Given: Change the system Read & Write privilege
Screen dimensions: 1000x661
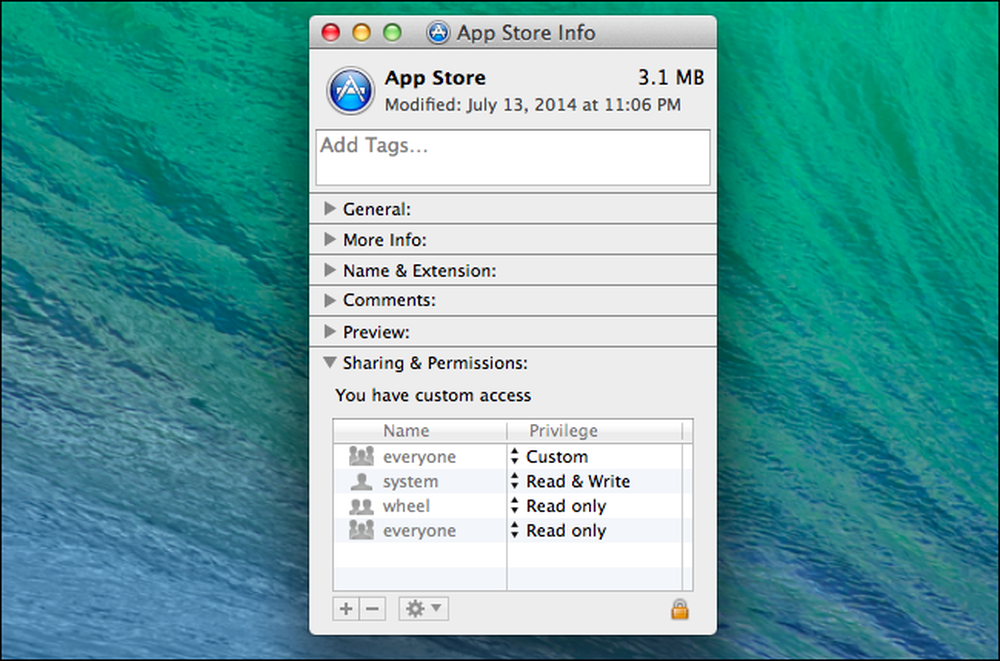Looking at the screenshot, I should point(570,481).
